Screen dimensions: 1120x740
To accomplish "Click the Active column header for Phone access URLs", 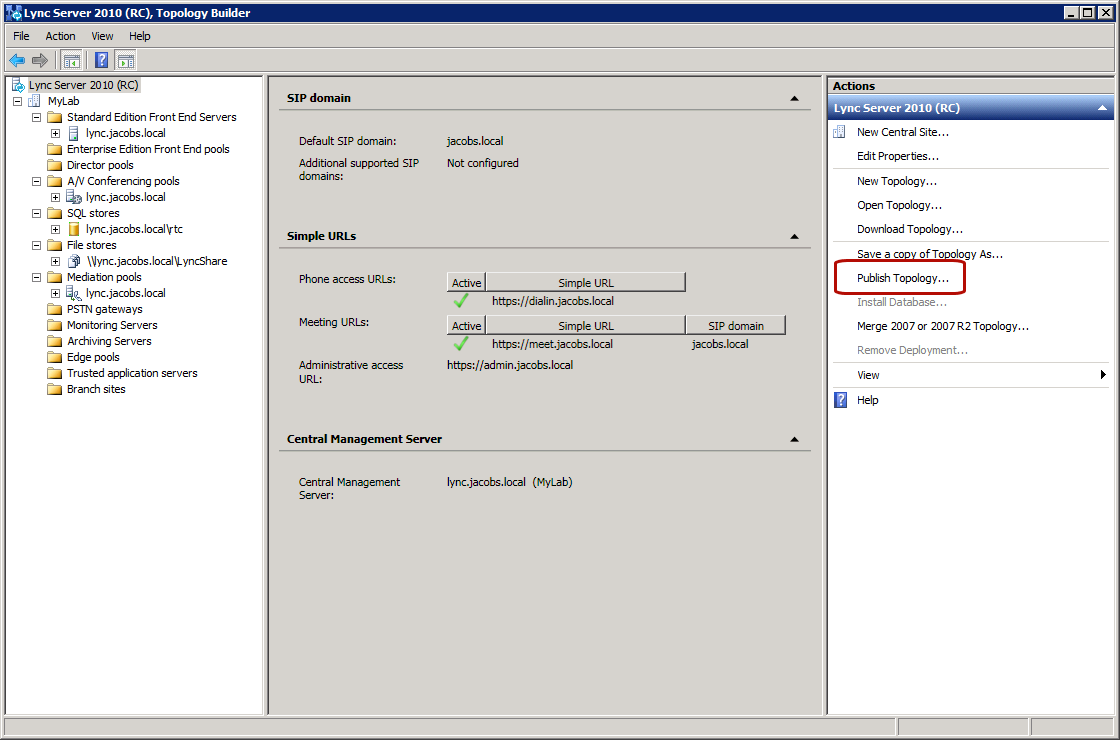I will click(x=466, y=283).
